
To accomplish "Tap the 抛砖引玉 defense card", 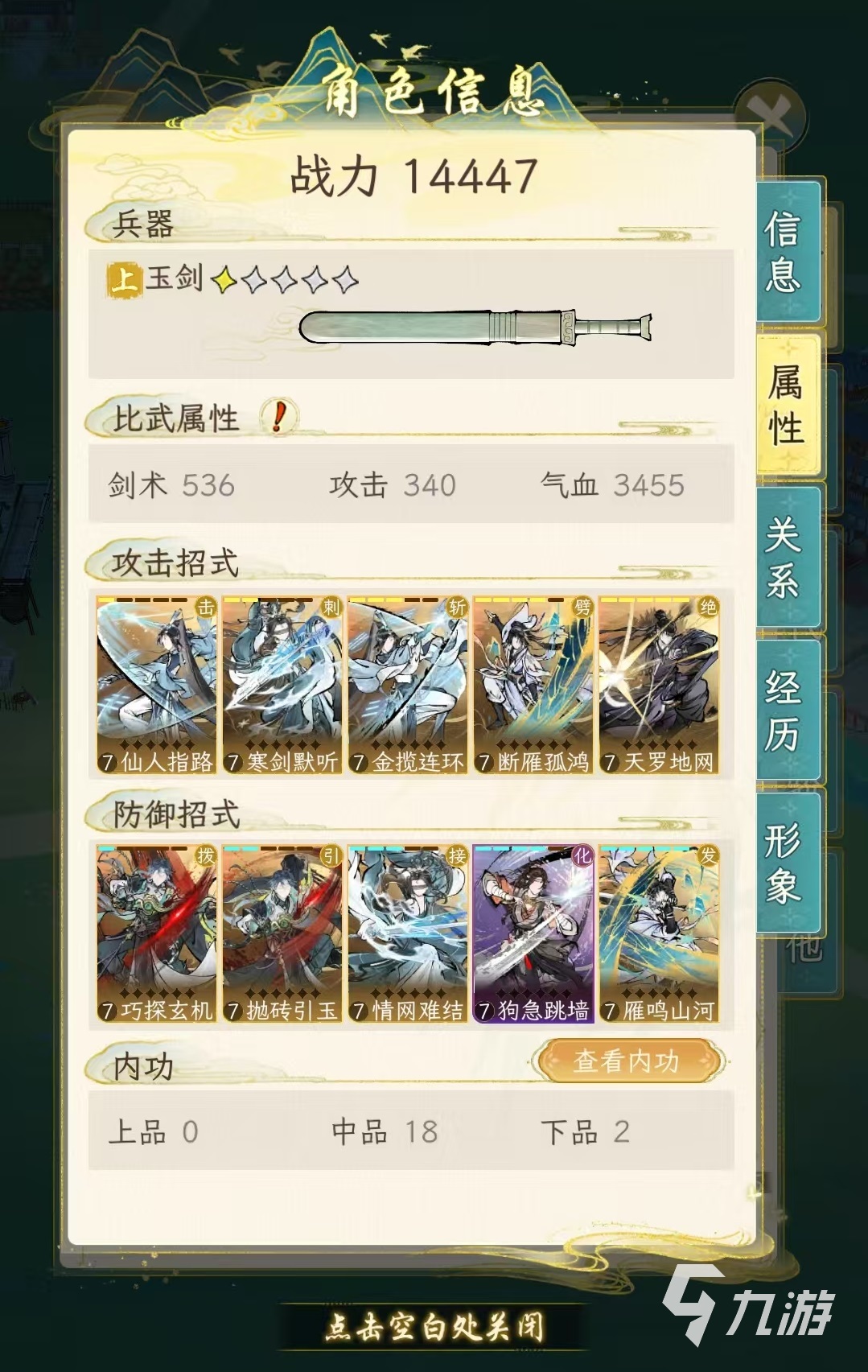I will pyautogui.click(x=282, y=933).
